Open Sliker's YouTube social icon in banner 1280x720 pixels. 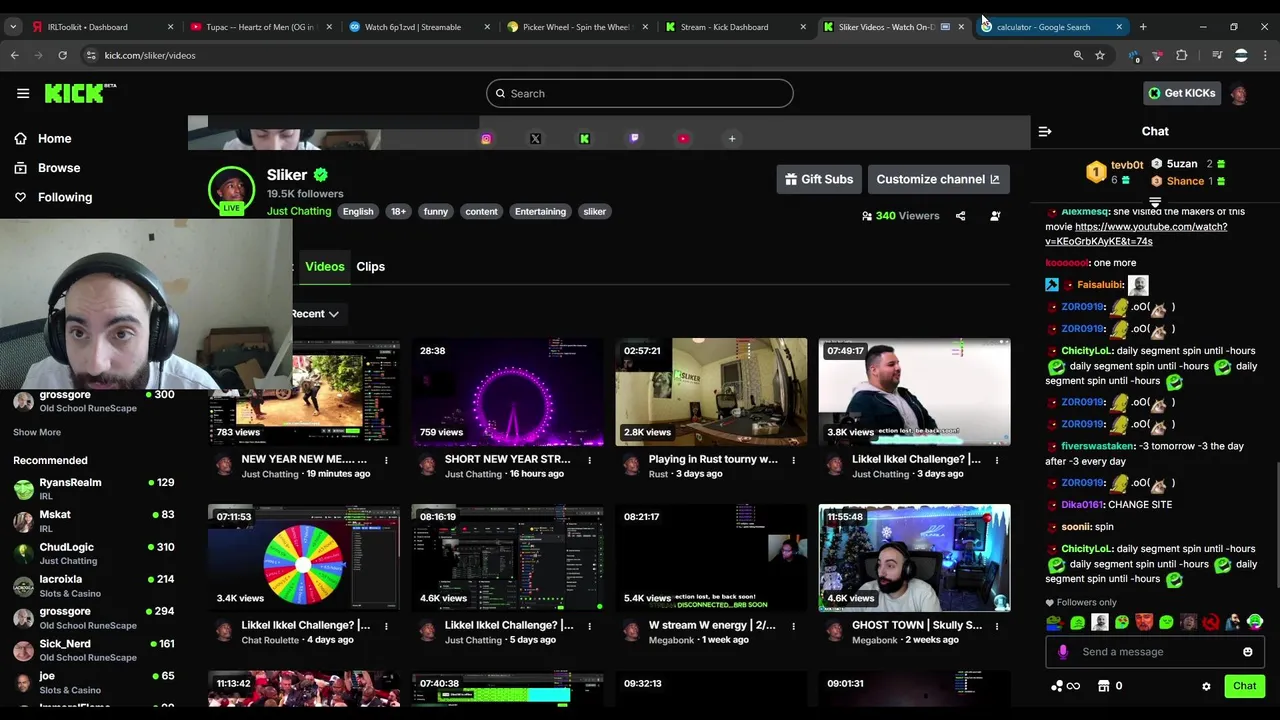click(x=683, y=139)
